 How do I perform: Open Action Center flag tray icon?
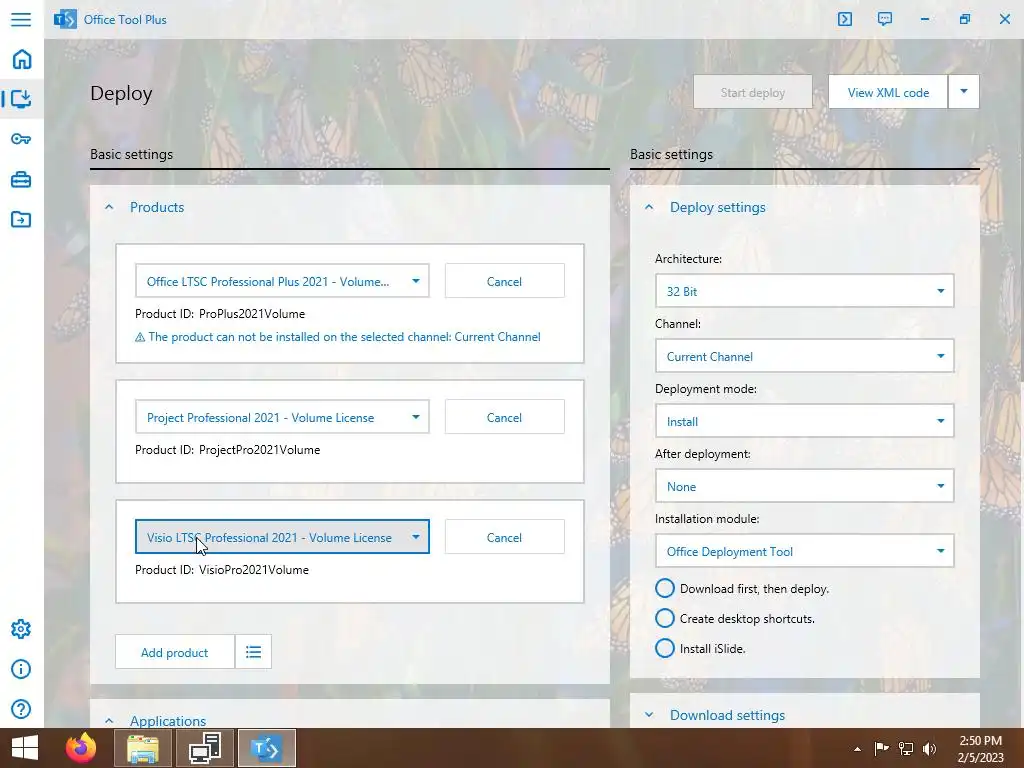[881, 748]
